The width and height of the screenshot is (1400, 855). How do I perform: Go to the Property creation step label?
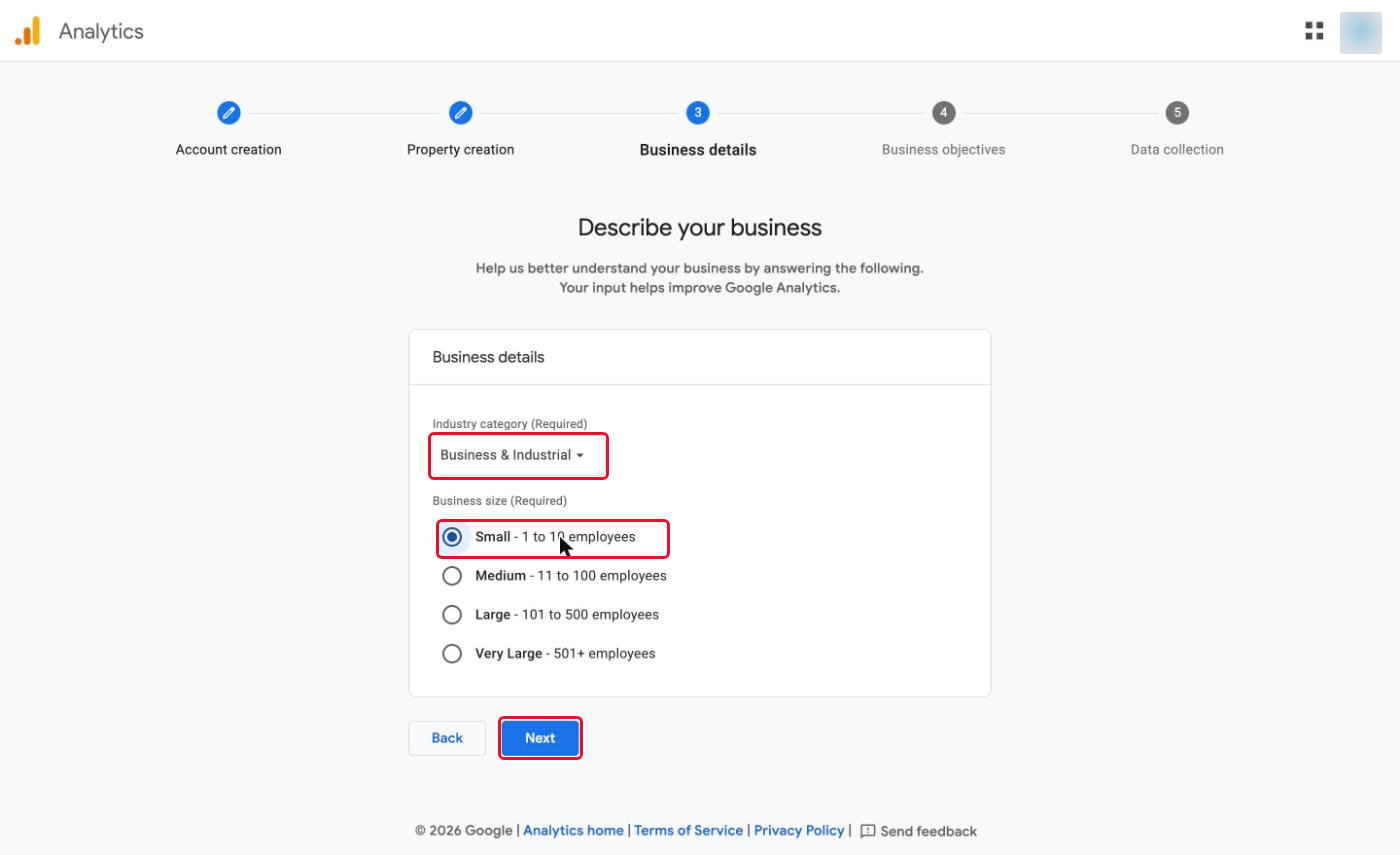click(x=460, y=150)
